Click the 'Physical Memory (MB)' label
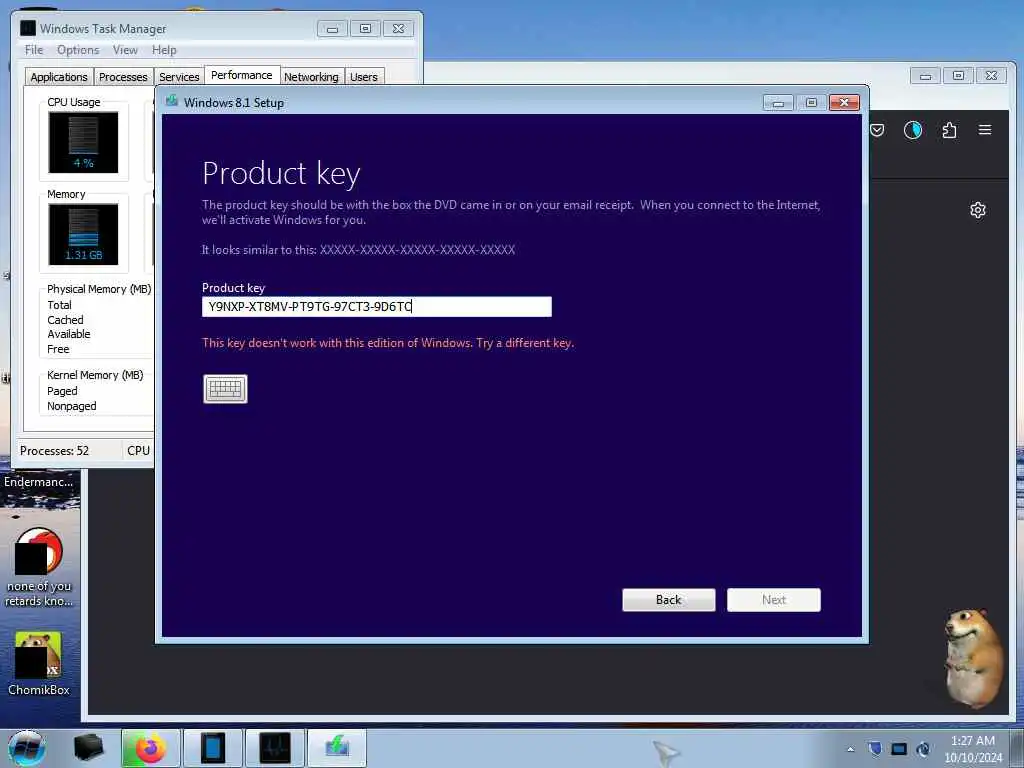Image resolution: width=1024 pixels, height=768 pixels. coord(99,289)
